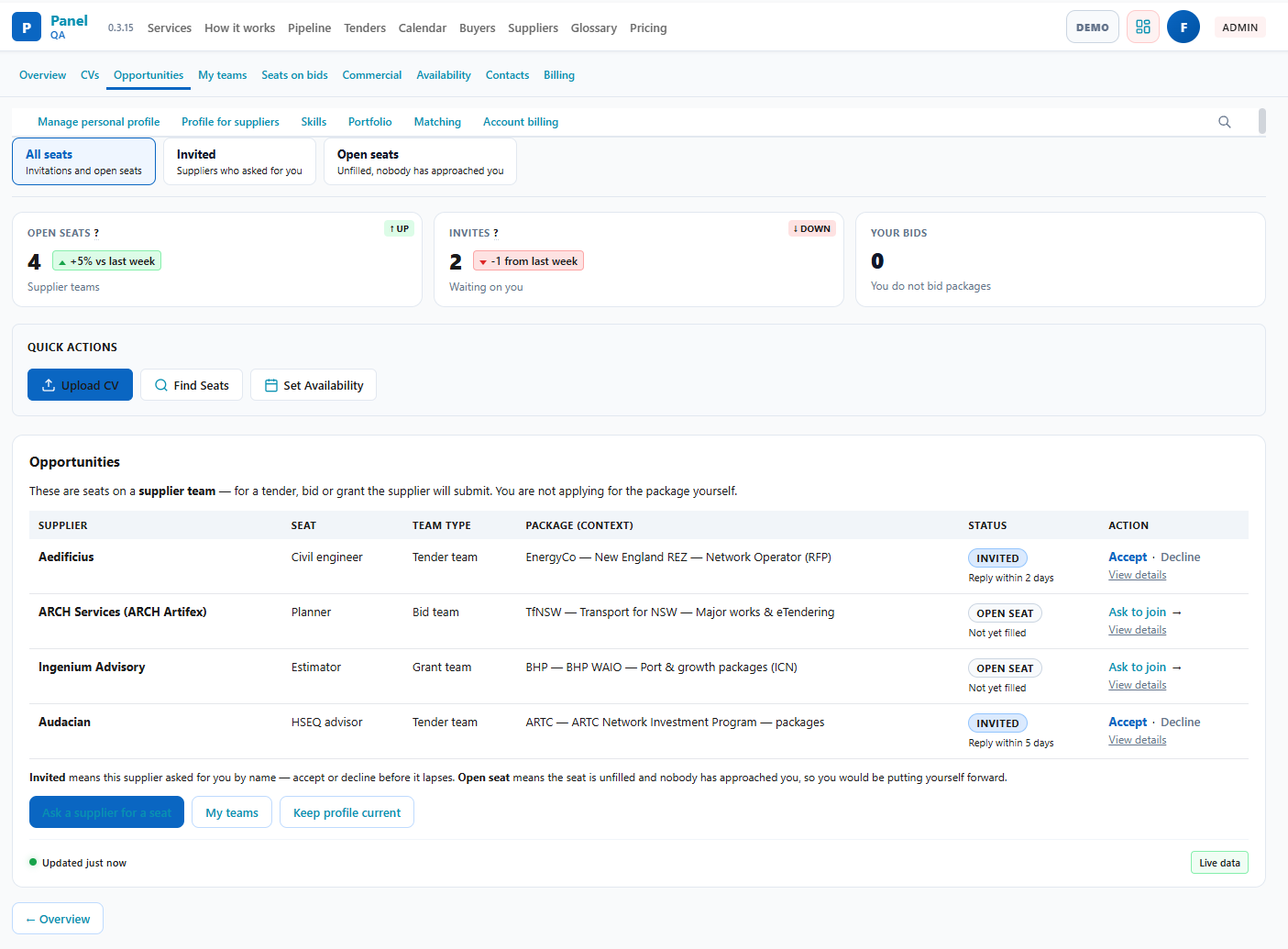
Task: Click the vertical scrollbar thumb
Action: (1262, 121)
